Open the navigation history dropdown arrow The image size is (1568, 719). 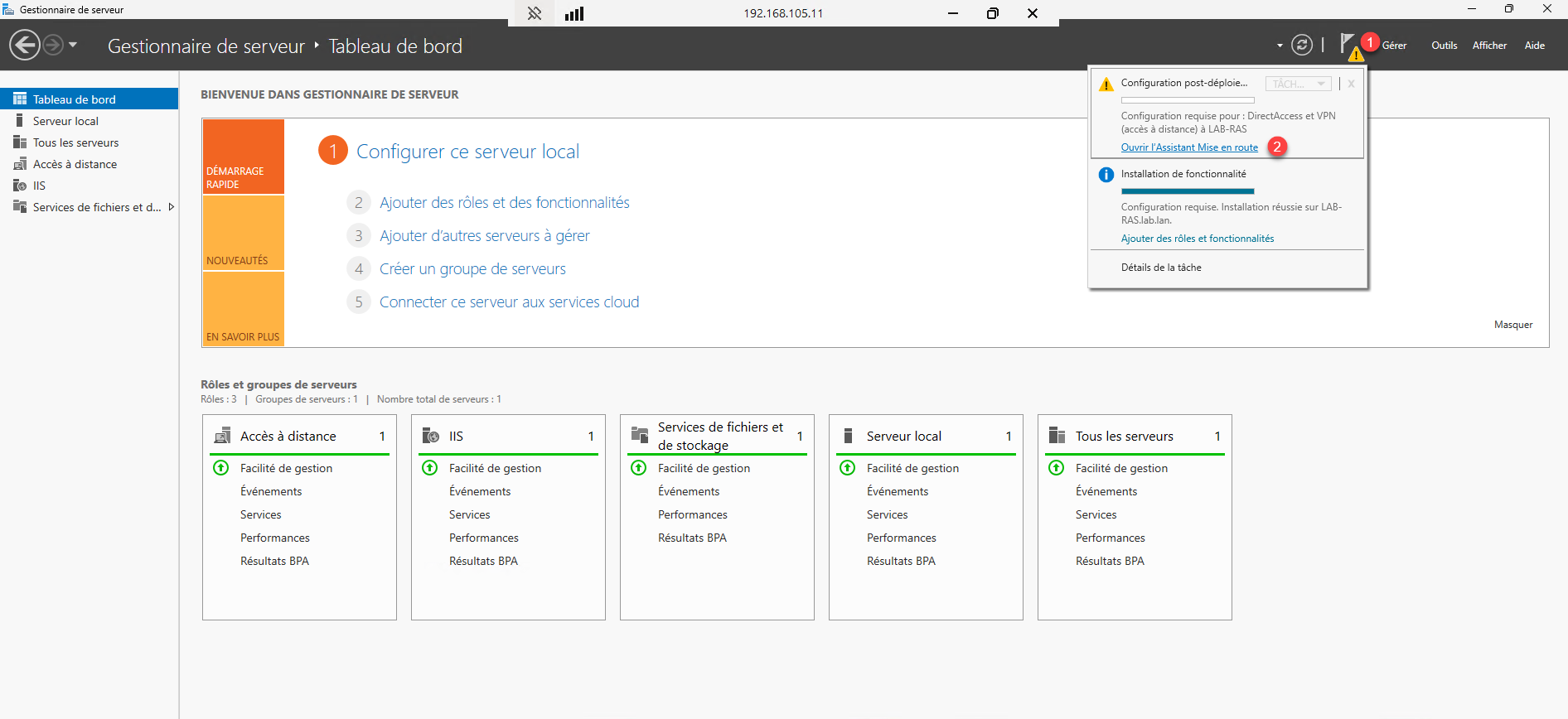coord(73,45)
